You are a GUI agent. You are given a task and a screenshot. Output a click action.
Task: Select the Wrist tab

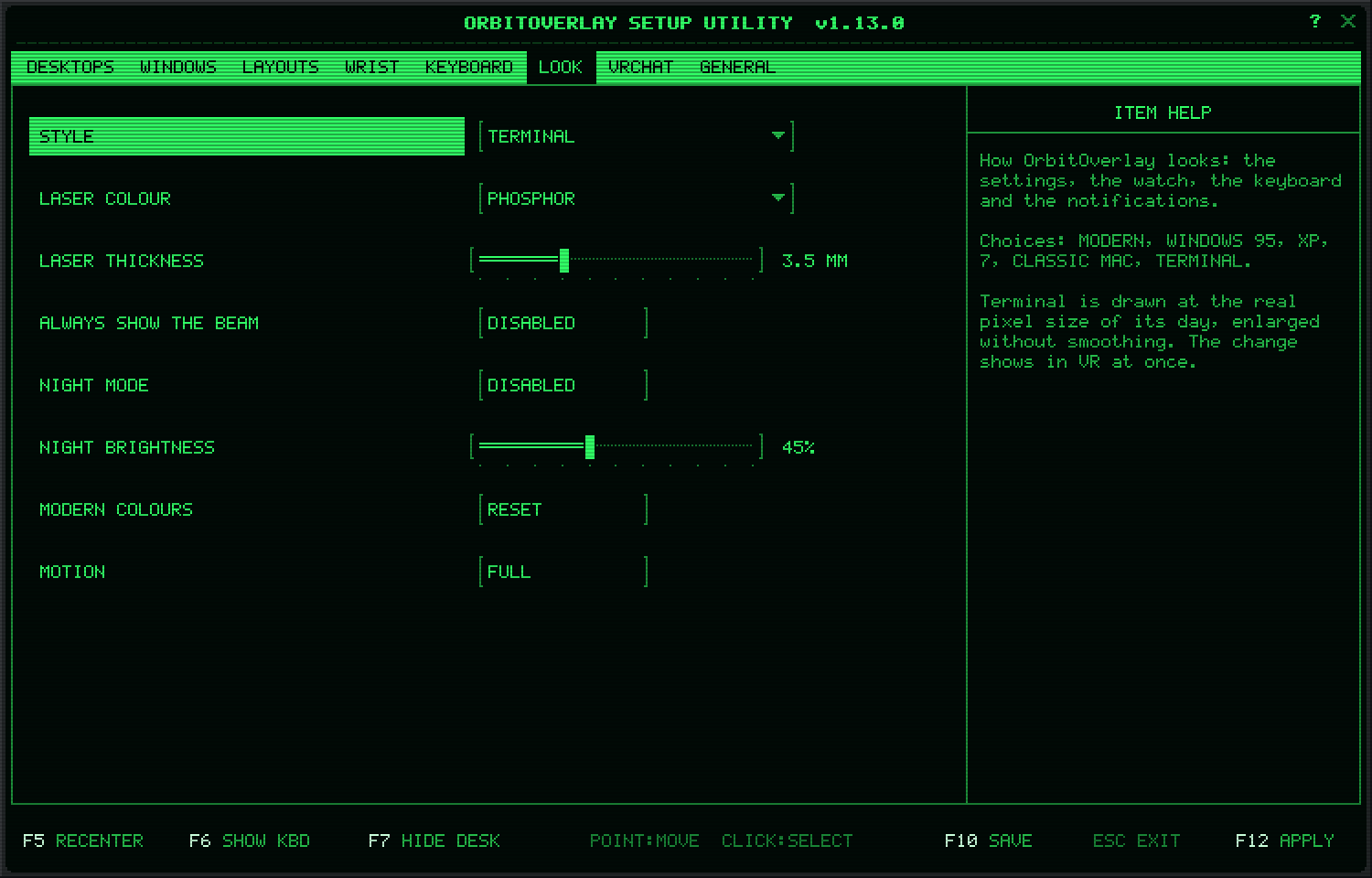pos(372,67)
